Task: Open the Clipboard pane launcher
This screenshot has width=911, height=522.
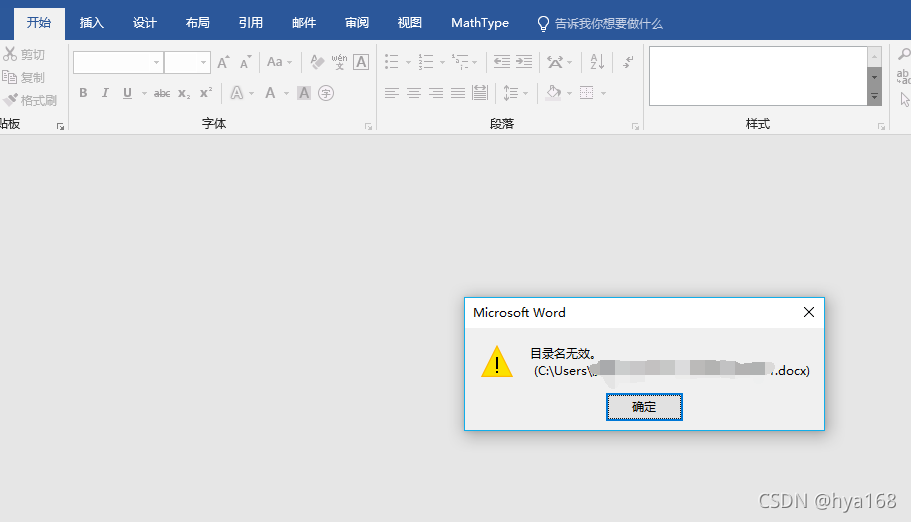Action: click(x=60, y=126)
